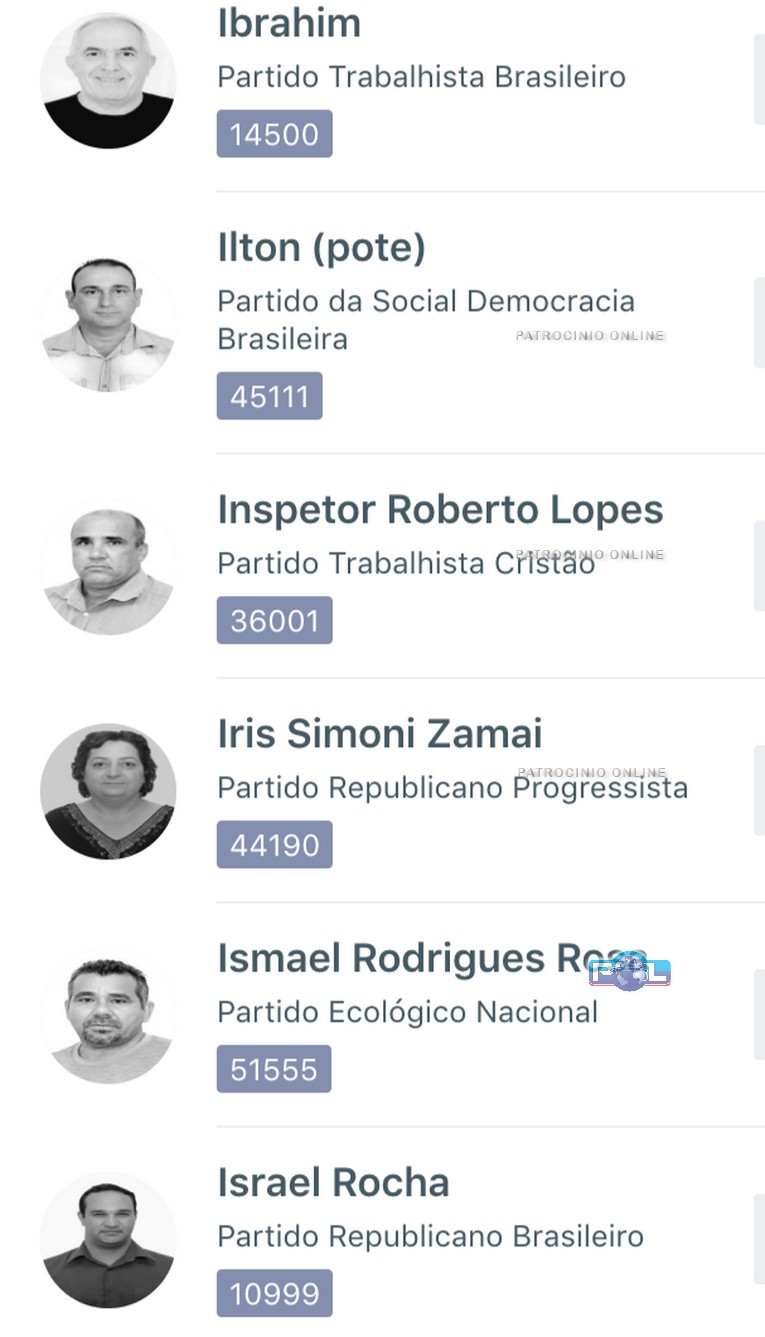
Task: Select the Israel Rocha name heading
Action: pyautogui.click(x=333, y=1183)
